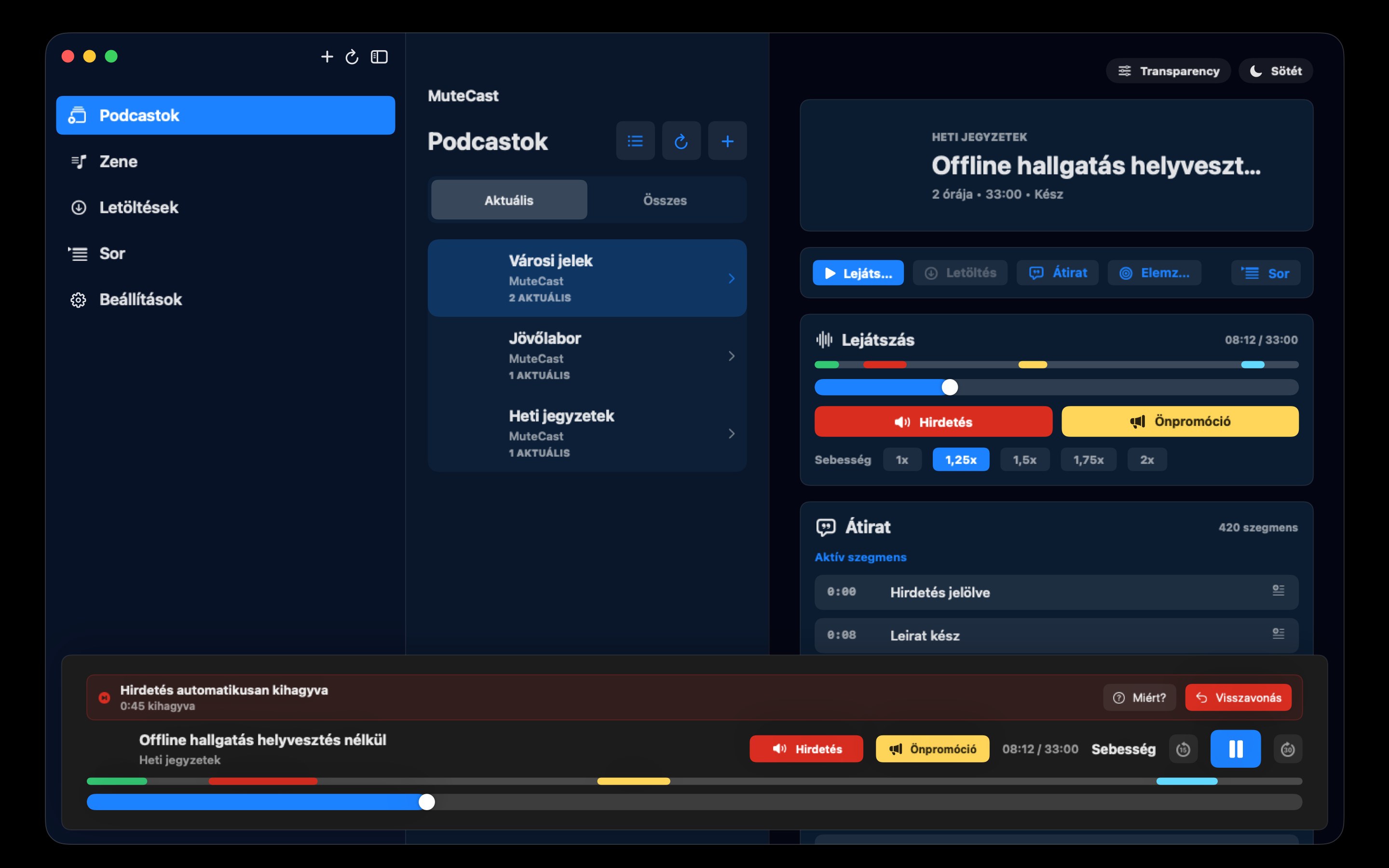Click the segment icon on the Hirdetés jelölve row
The image size is (1389, 868).
pyautogui.click(x=1278, y=590)
